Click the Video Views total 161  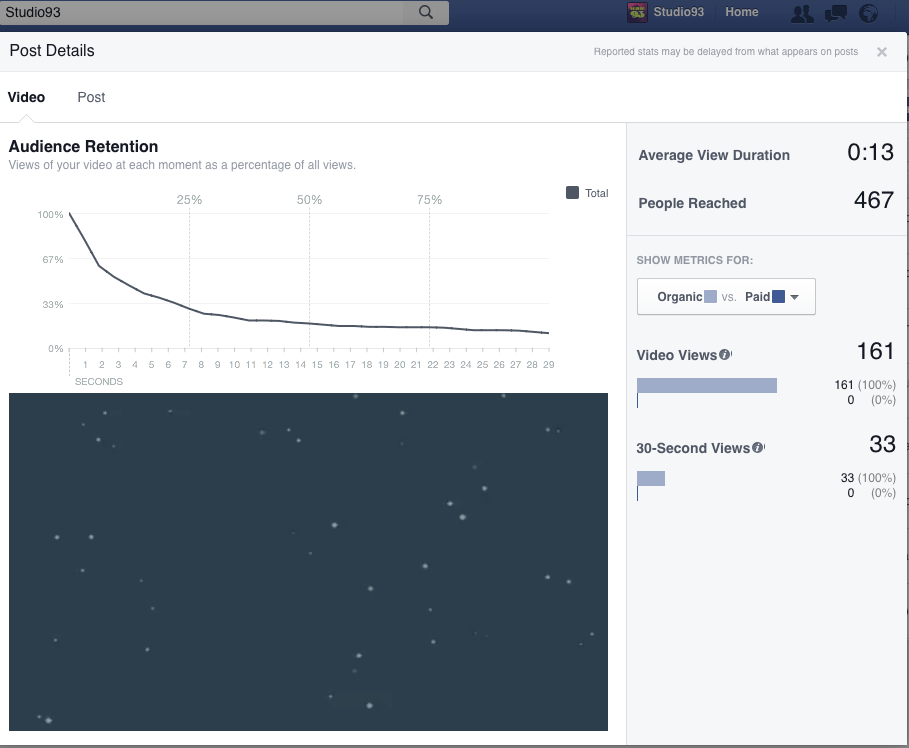click(875, 351)
